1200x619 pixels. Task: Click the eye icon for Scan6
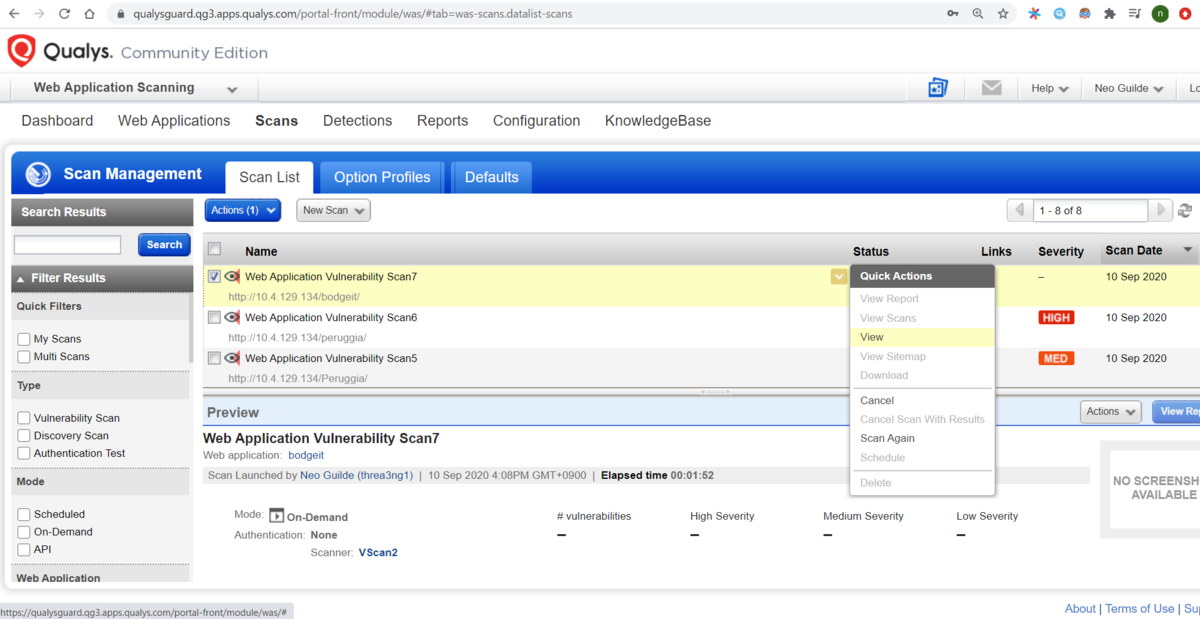232,317
